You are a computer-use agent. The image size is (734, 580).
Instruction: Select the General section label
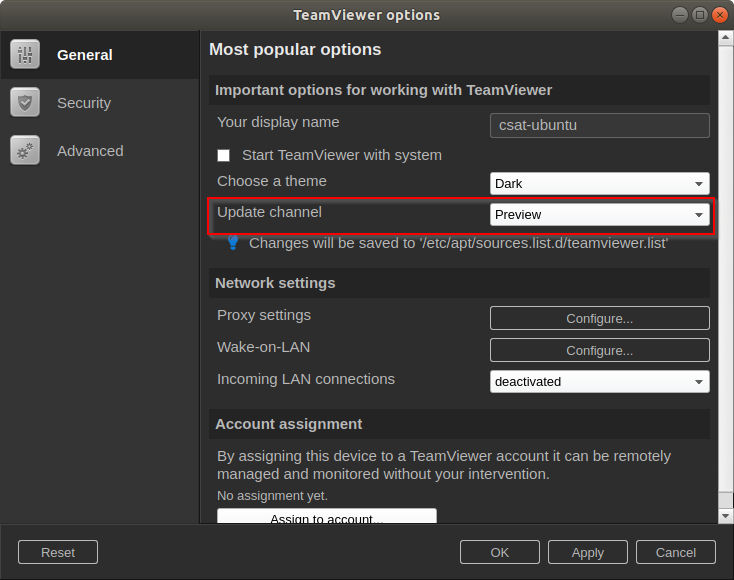click(x=85, y=55)
